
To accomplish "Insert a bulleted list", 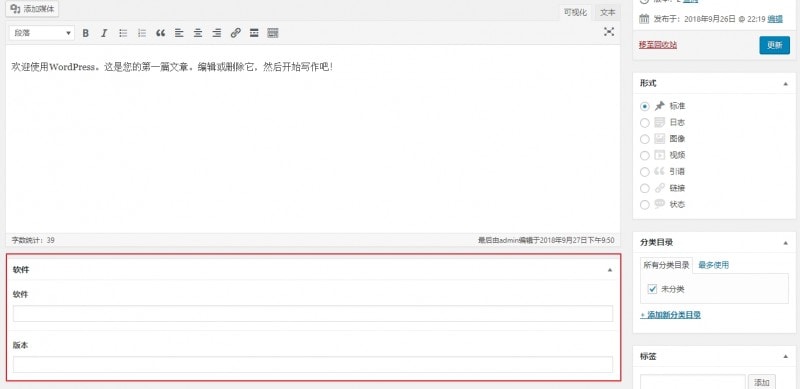I will [123, 33].
